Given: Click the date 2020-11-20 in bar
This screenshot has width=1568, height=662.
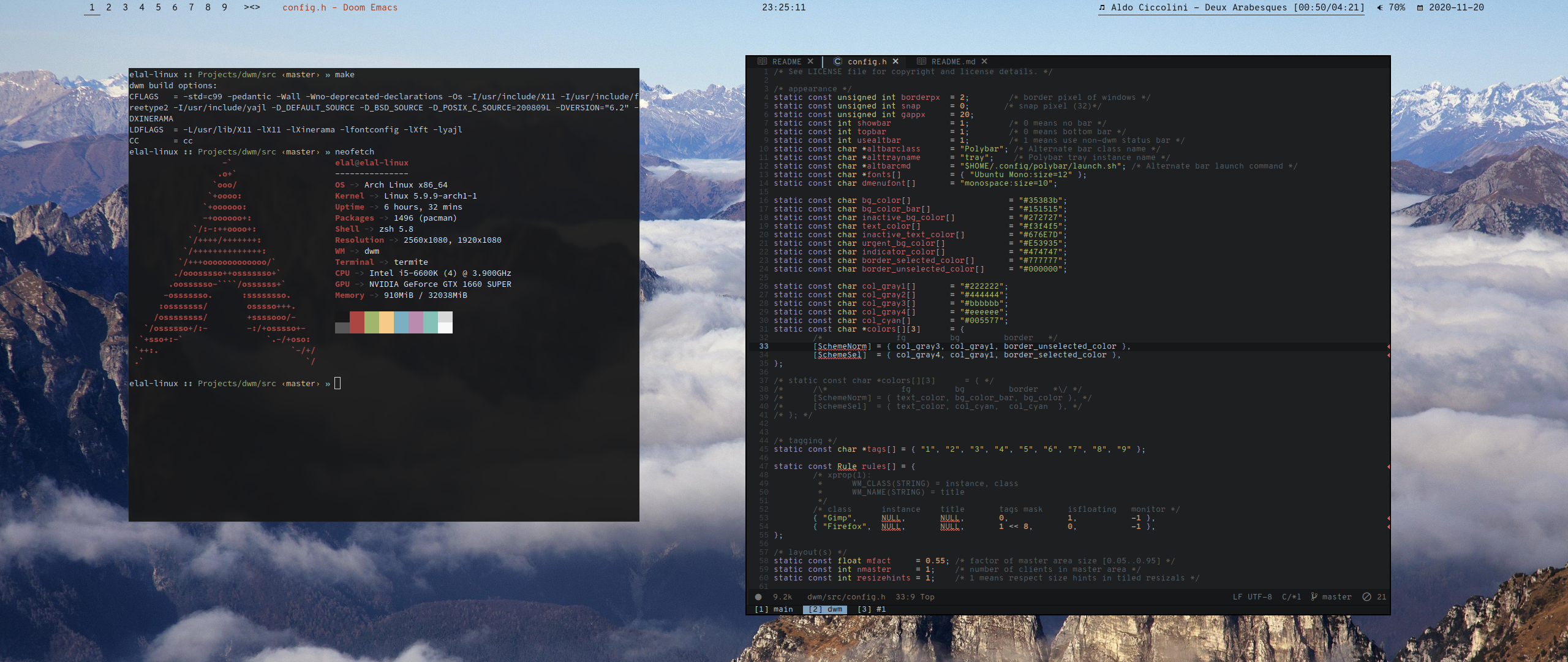Looking at the screenshot, I should coord(1456,7).
